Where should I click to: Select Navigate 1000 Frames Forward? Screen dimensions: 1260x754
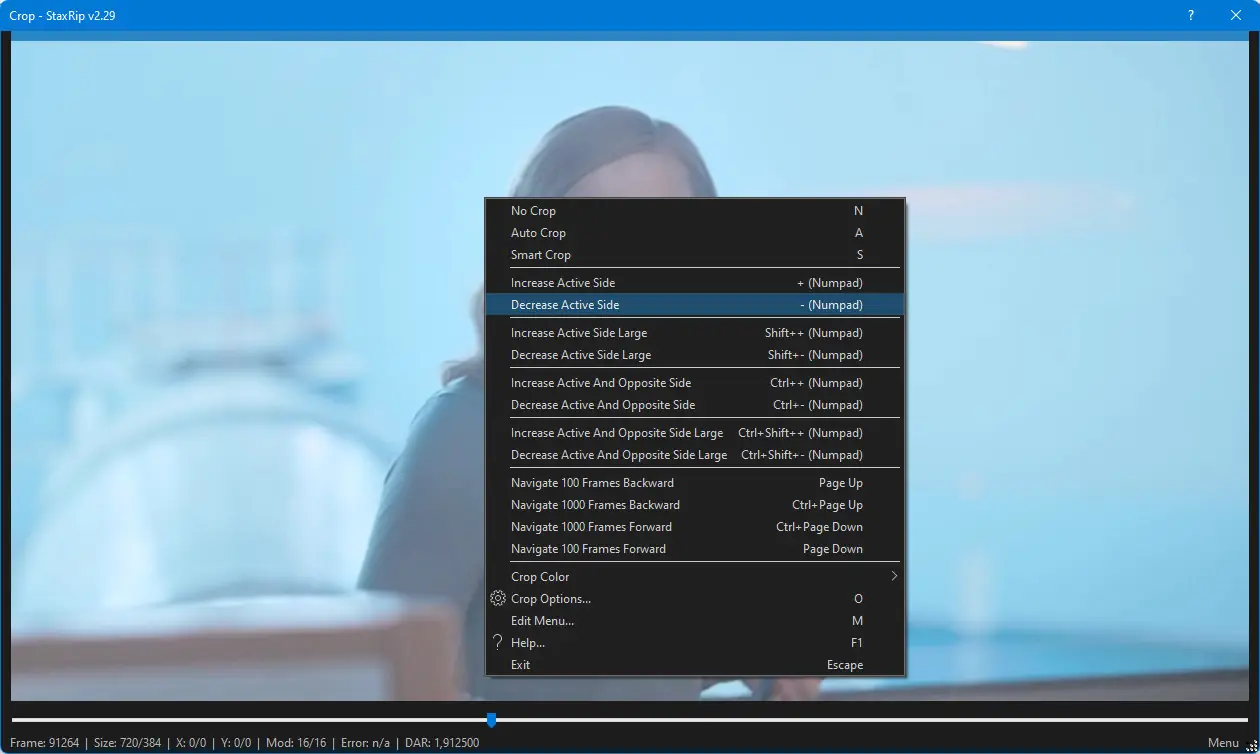[695, 527]
